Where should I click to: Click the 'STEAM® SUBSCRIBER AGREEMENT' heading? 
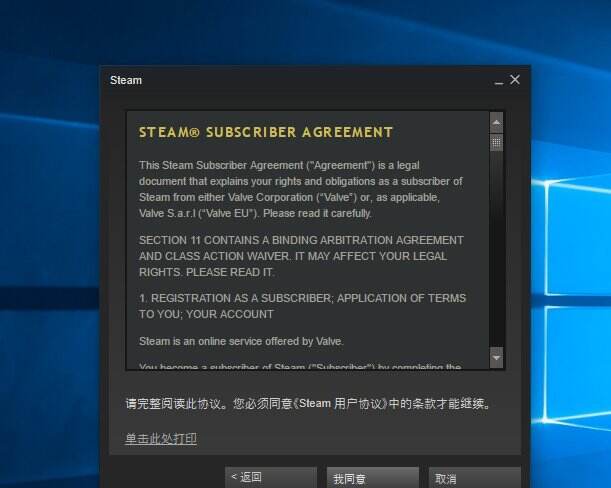point(266,132)
